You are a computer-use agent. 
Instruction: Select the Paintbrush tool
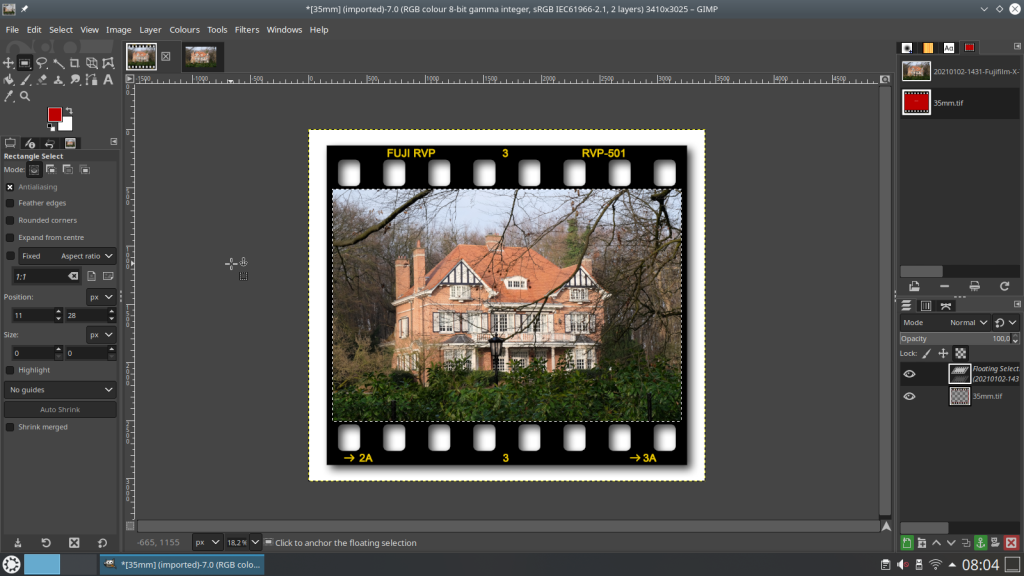click(x=25, y=80)
